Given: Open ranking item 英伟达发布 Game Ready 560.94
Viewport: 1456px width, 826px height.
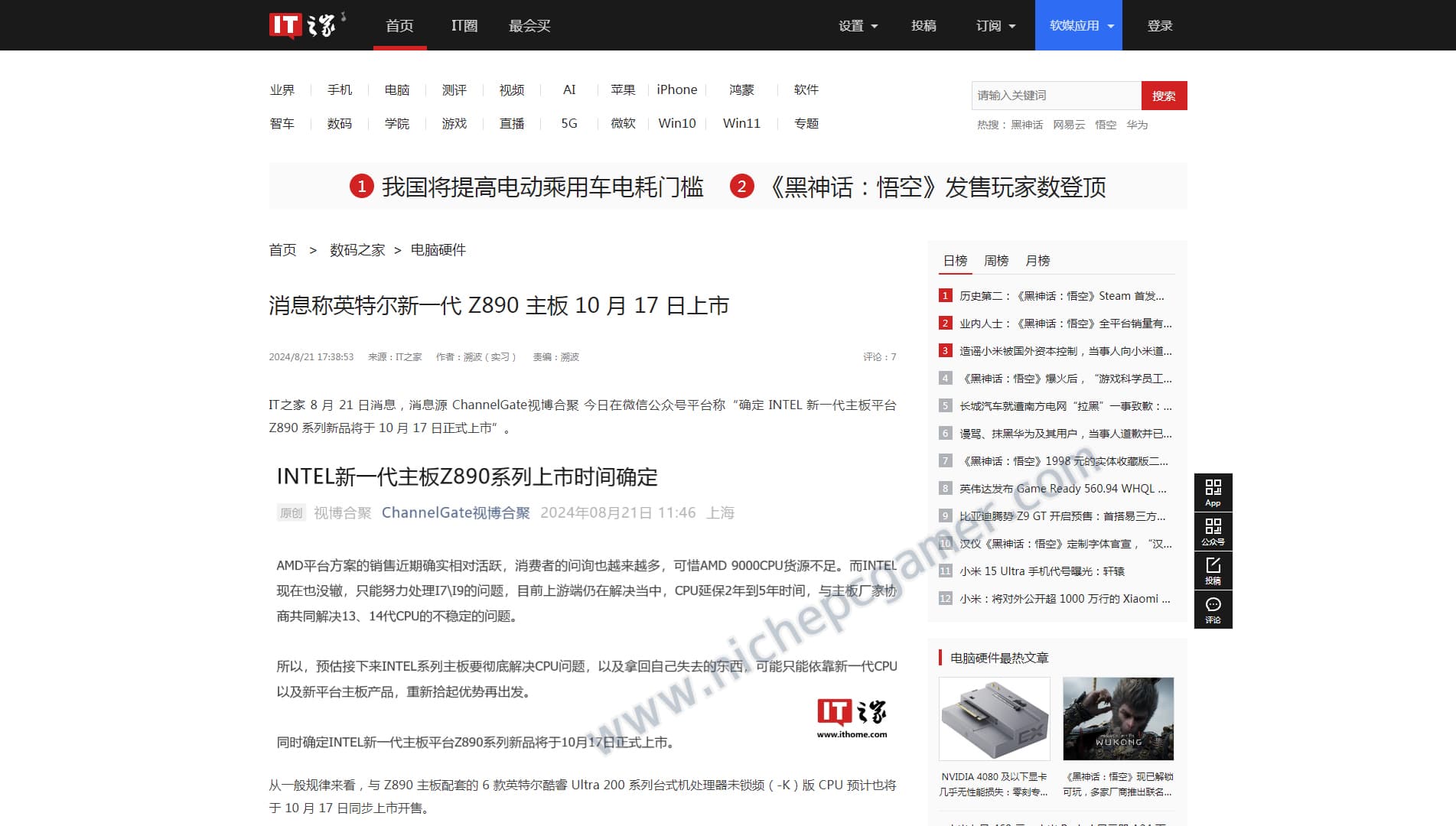Looking at the screenshot, I should [1063, 489].
